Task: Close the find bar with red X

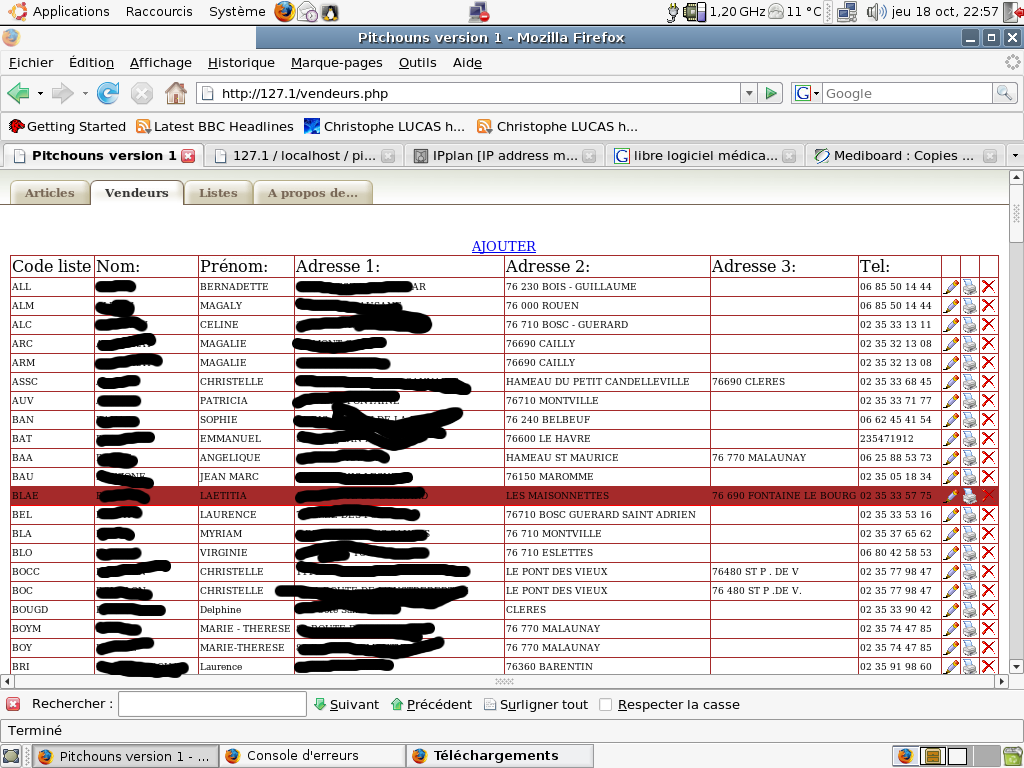Action: pos(13,704)
